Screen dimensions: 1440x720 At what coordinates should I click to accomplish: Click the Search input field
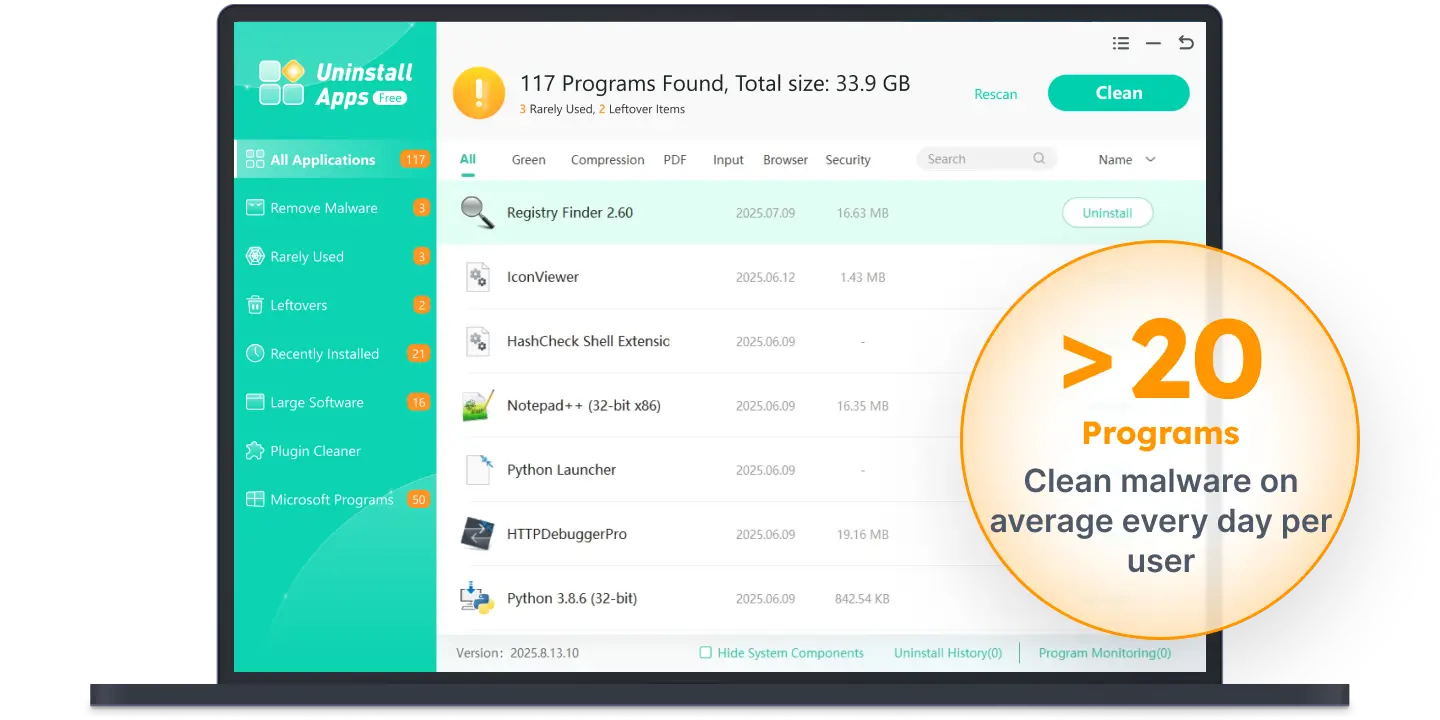point(987,159)
